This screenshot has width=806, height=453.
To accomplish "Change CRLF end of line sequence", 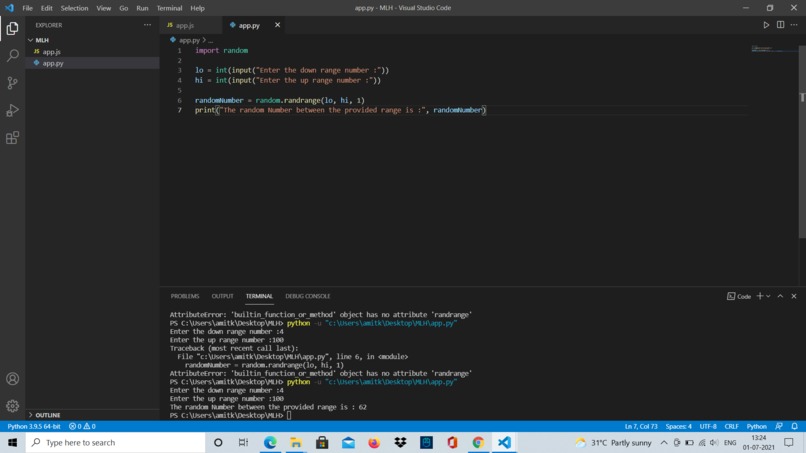I will click(x=731, y=426).
